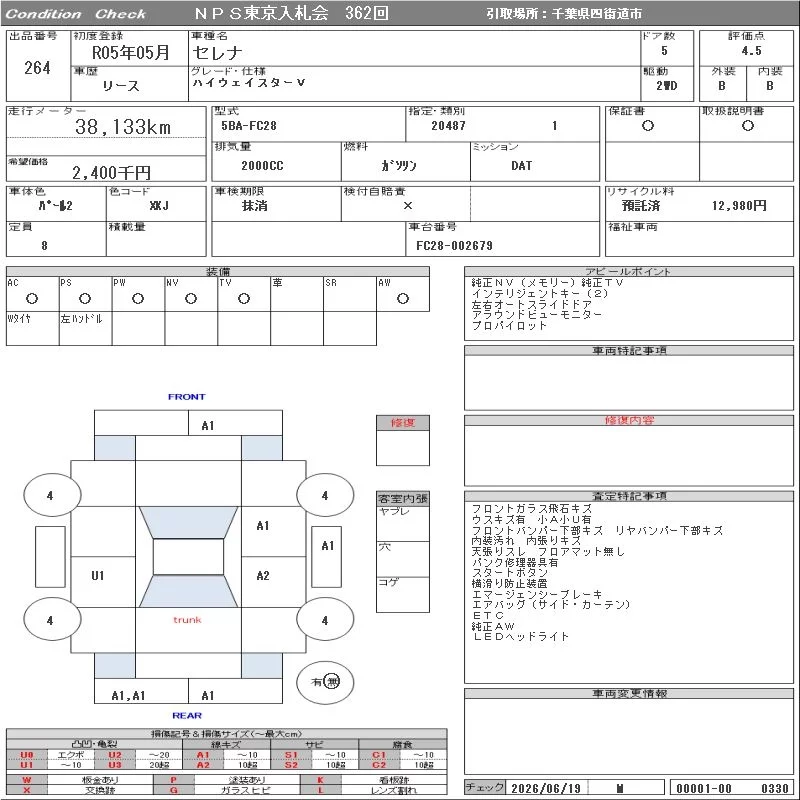800x800 pixels.
Task: Click the circle under TV equipment
Action: [x=244, y=298]
